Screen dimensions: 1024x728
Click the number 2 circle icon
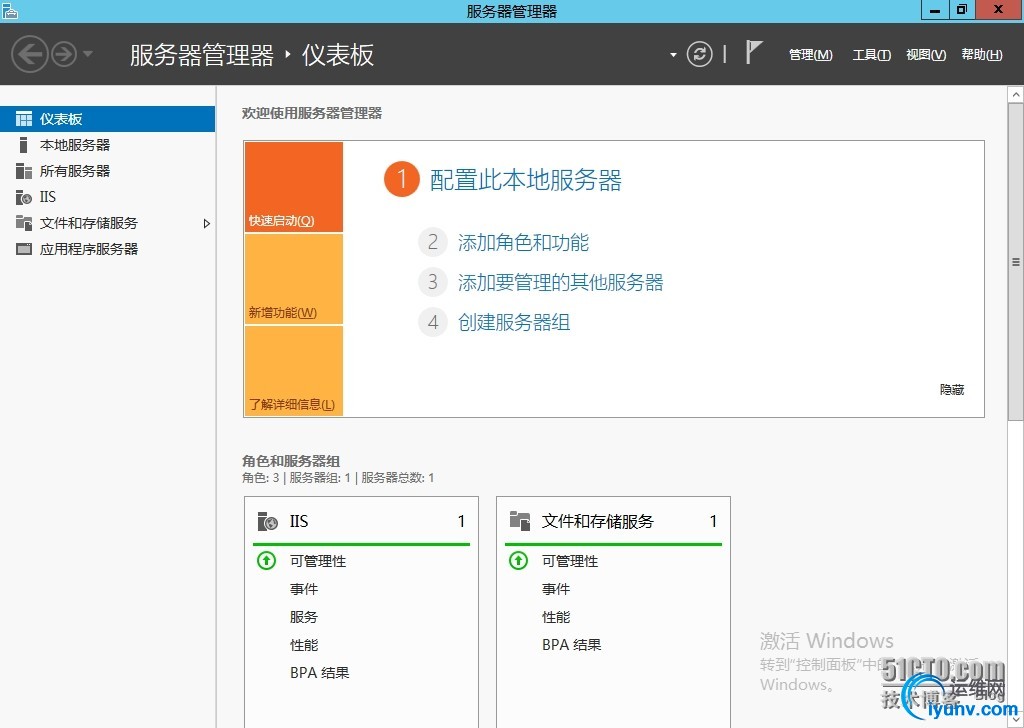432,242
